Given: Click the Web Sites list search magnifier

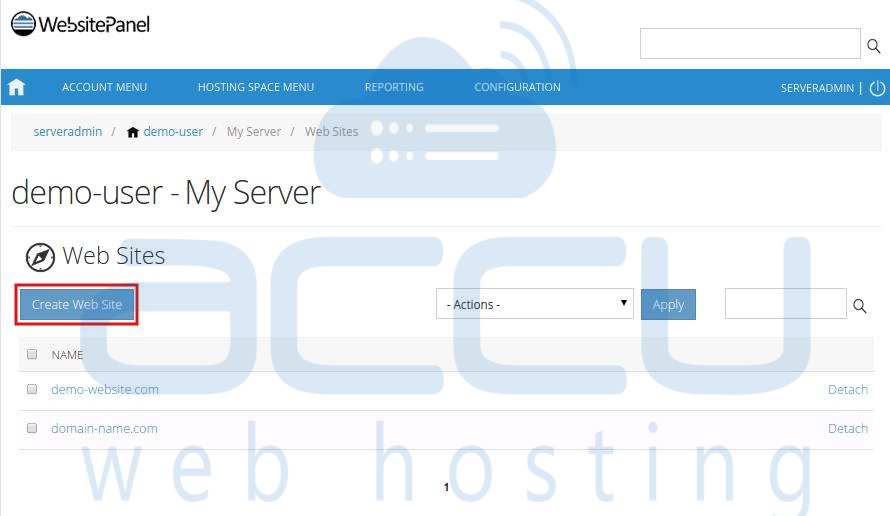Looking at the screenshot, I should [860, 306].
